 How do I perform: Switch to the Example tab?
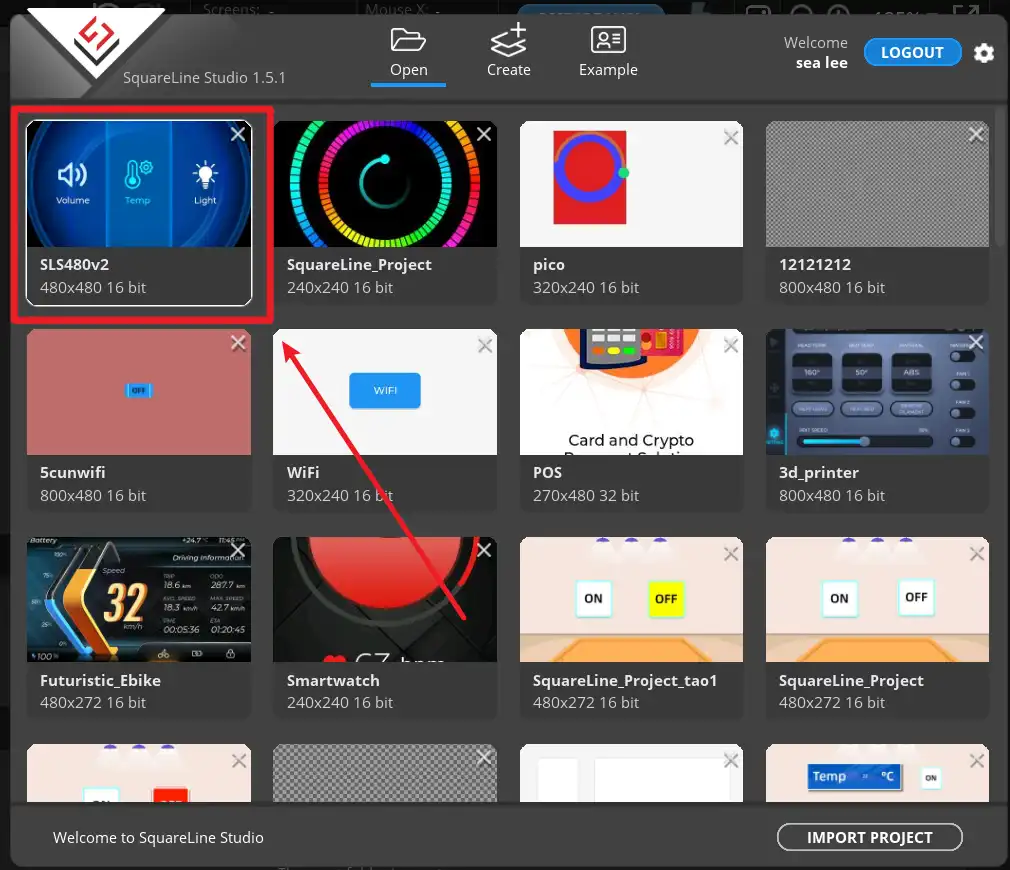(608, 53)
